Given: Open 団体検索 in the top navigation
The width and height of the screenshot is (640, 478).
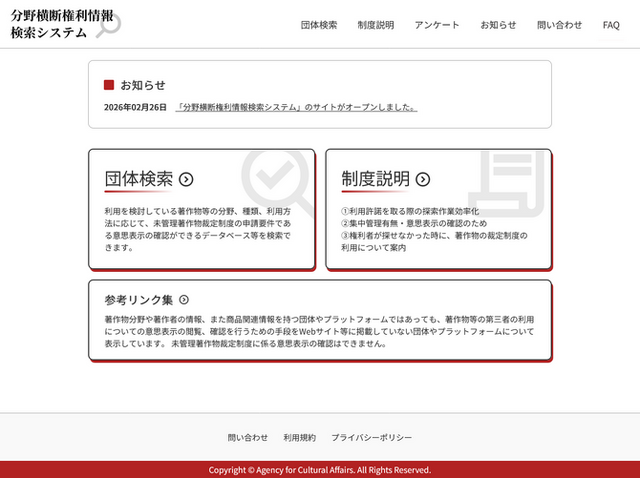Looking at the screenshot, I should (x=319, y=25).
